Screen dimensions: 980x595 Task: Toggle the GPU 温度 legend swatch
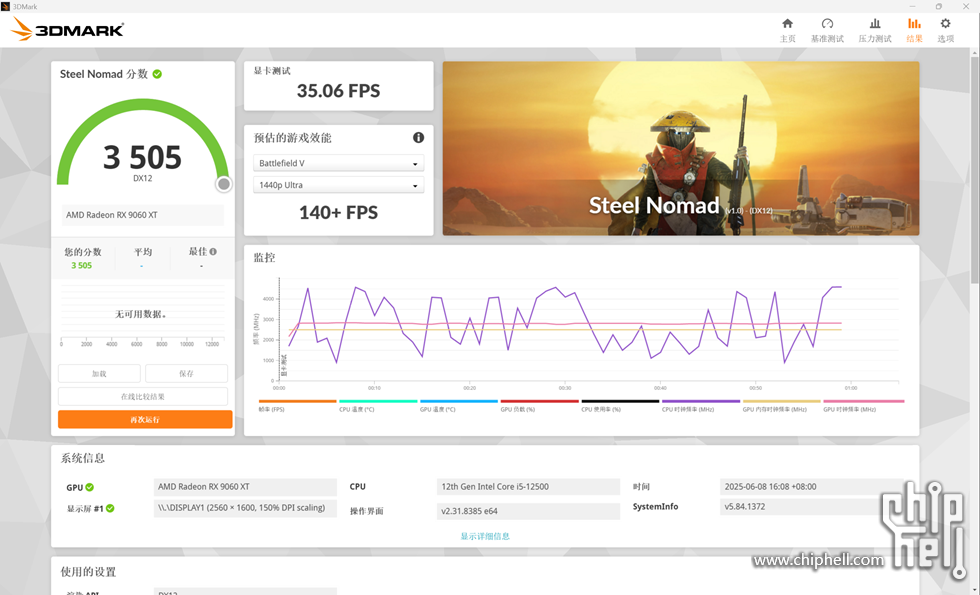pyautogui.click(x=459, y=401)
